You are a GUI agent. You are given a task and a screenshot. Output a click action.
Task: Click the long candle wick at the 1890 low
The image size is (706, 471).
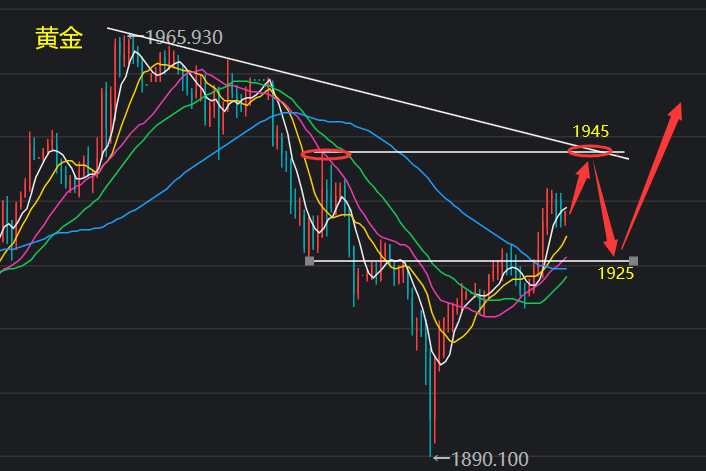point(432,420)
